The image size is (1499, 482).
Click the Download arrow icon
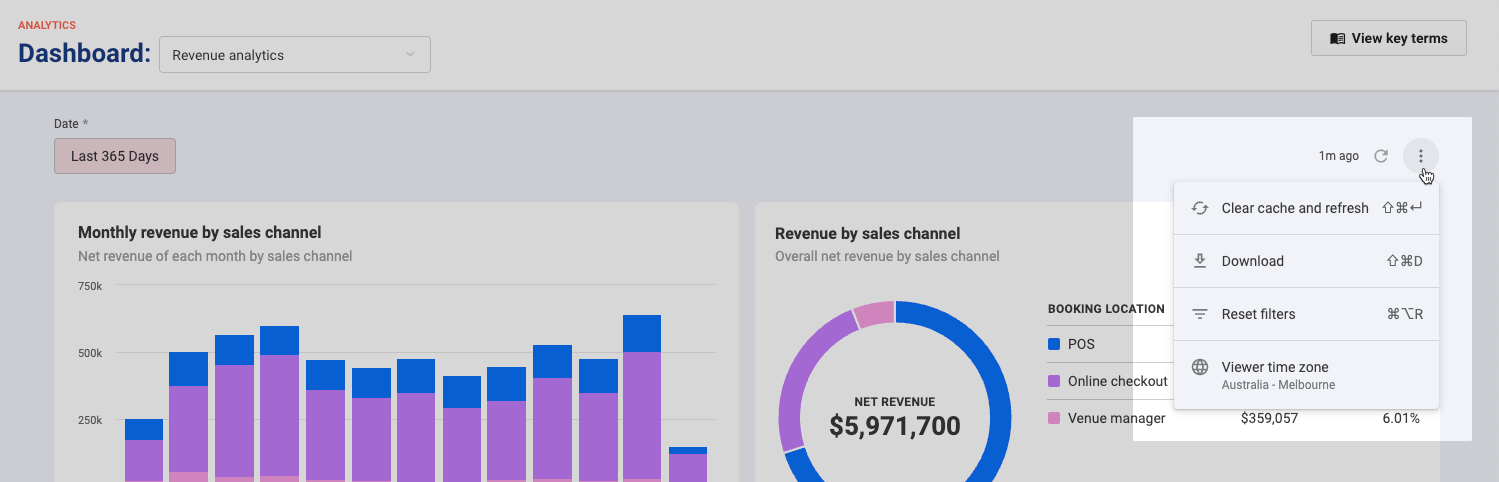[1200, 261]
